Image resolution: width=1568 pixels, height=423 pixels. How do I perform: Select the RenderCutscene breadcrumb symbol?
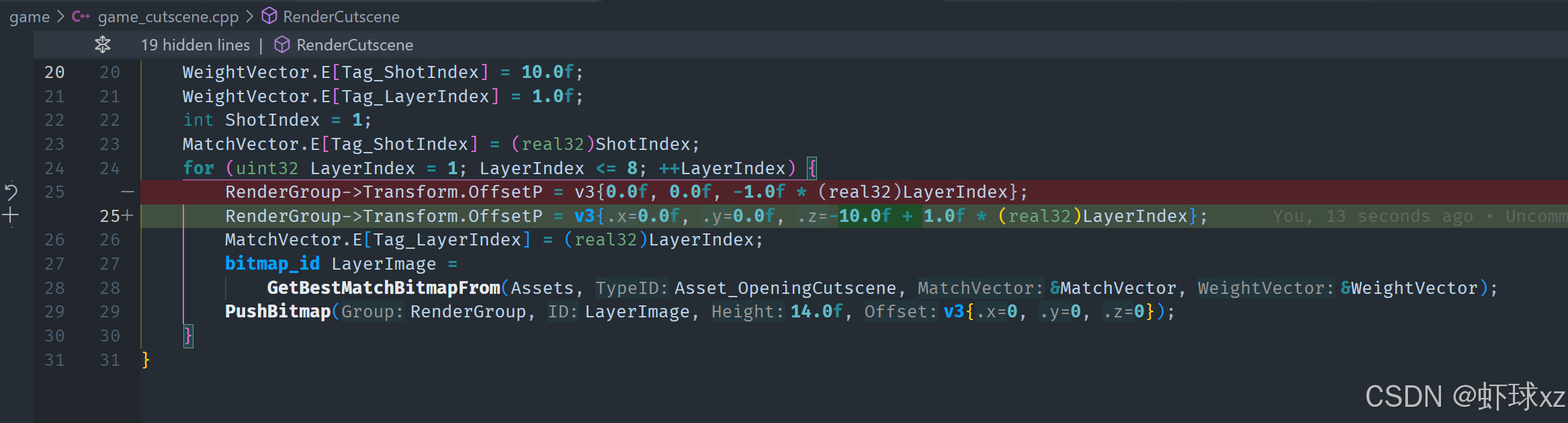coord(341,17)
